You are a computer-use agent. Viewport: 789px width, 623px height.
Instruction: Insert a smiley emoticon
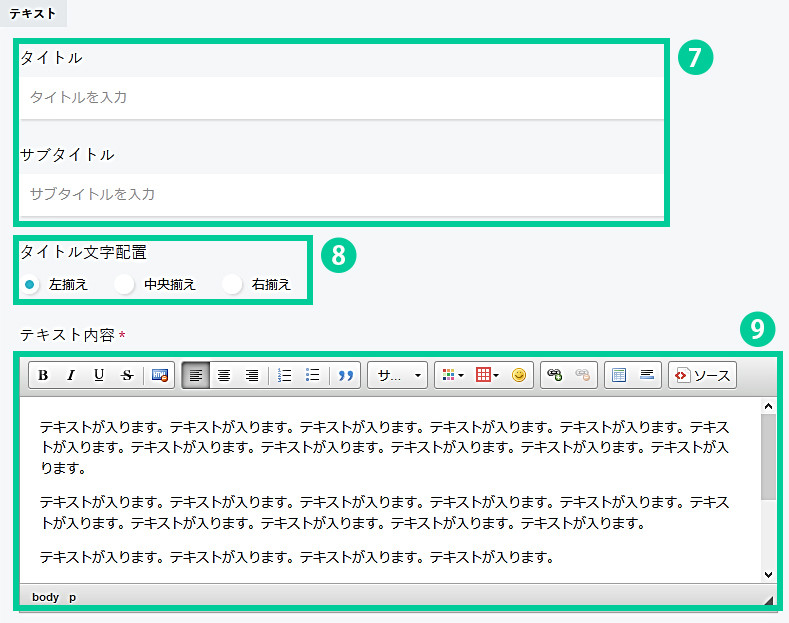[519, 375]
